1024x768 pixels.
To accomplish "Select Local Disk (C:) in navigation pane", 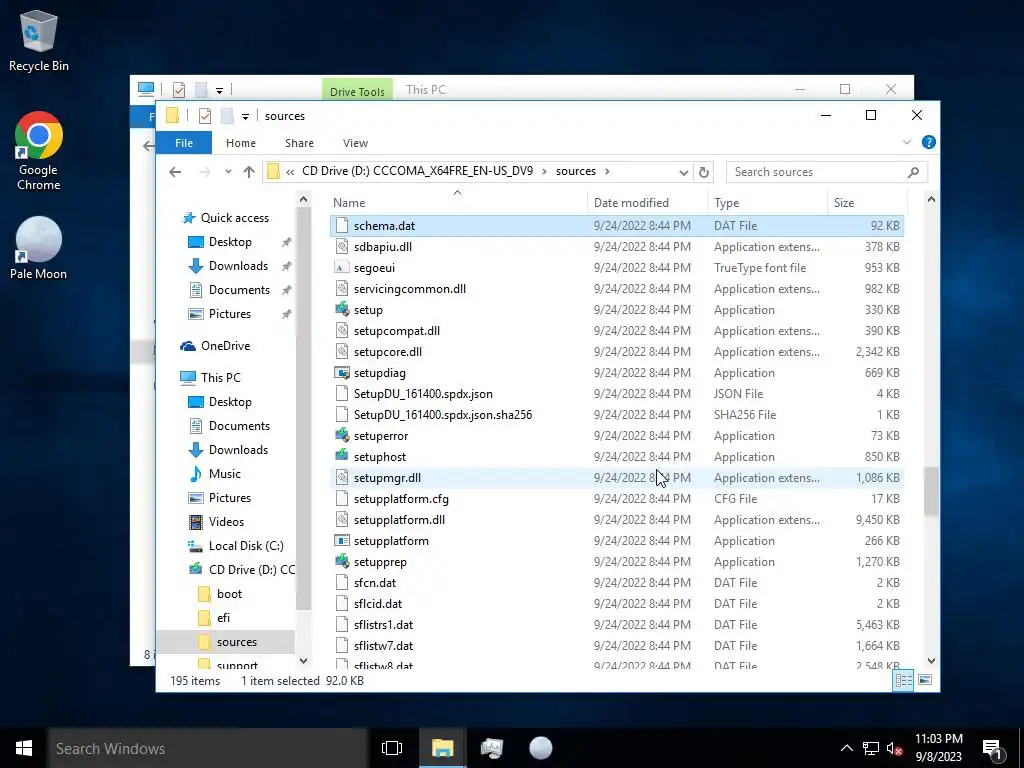I will pyautogui.click(x=246, y=546).
